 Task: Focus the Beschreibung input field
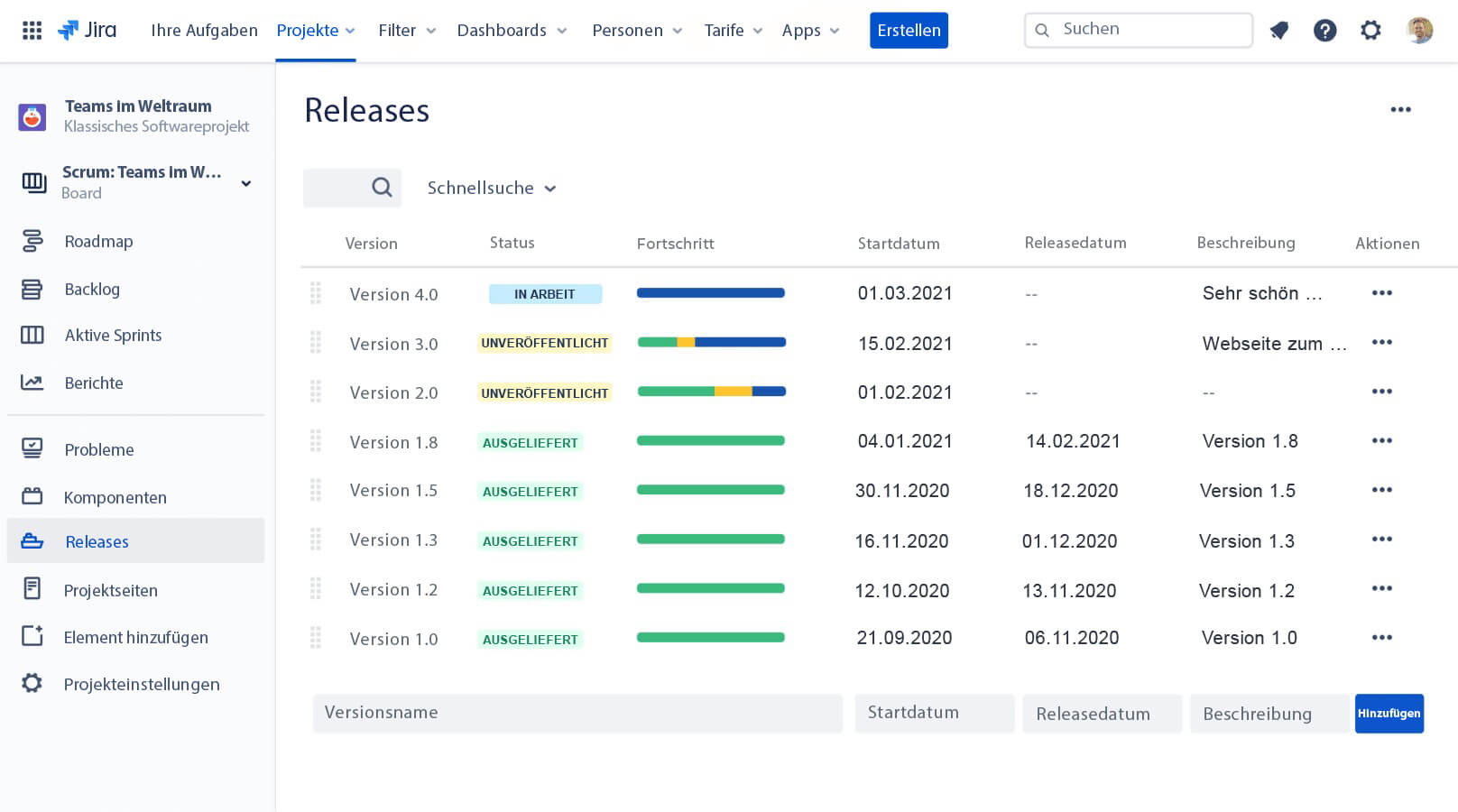[x=1269, y=714]
